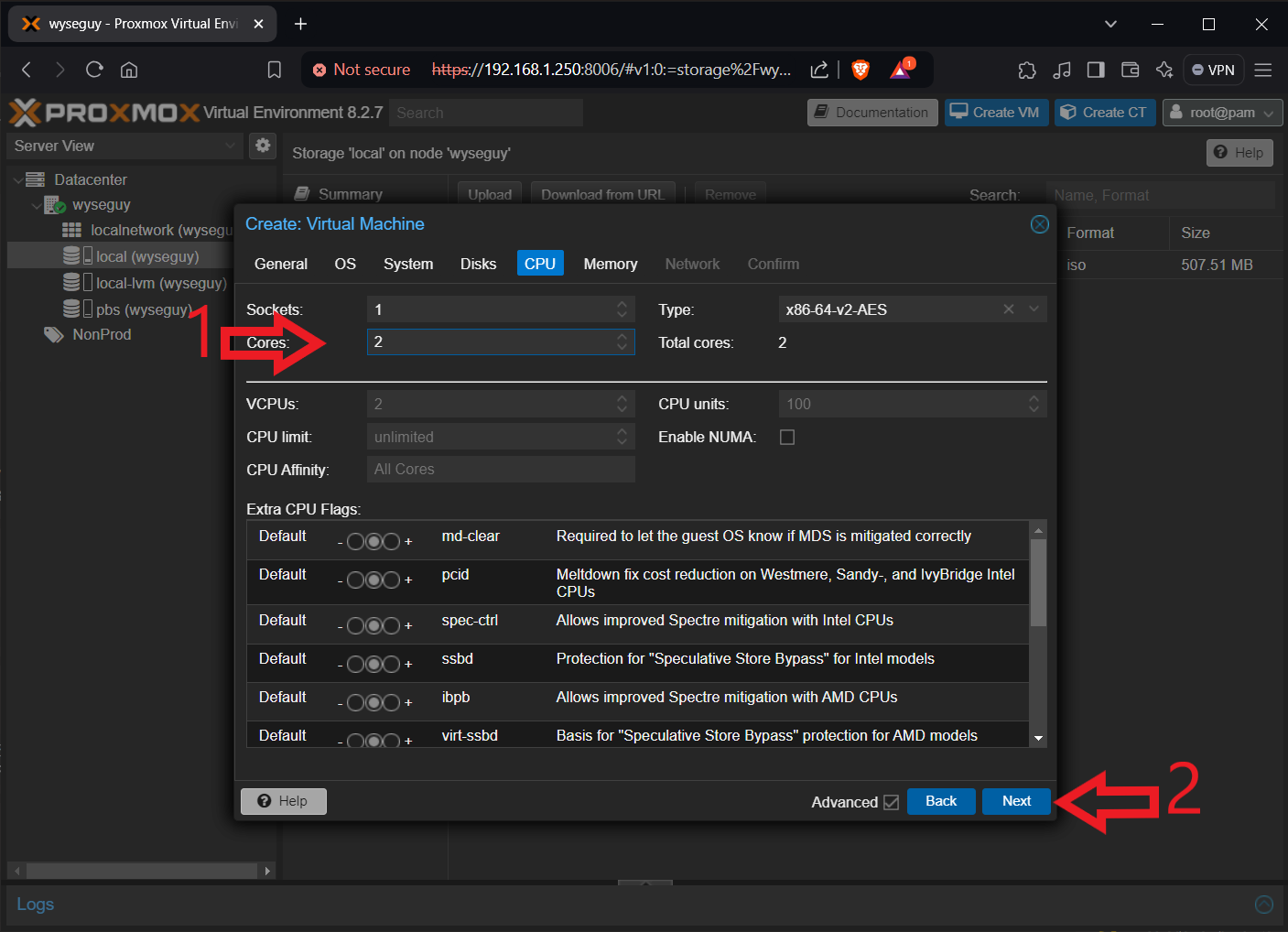Enable the NUMA checkbox
The height and width of the screenshot is (932, 1288).
[787, 438]
